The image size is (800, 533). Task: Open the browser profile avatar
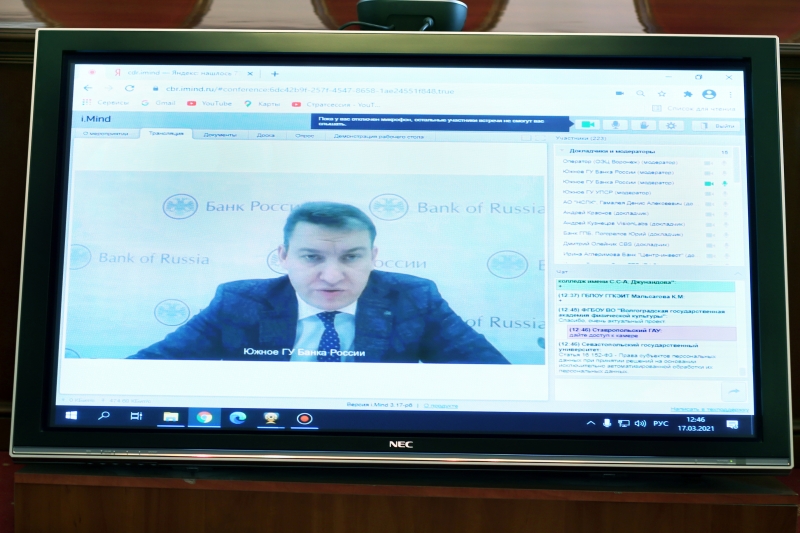[709, 94]
